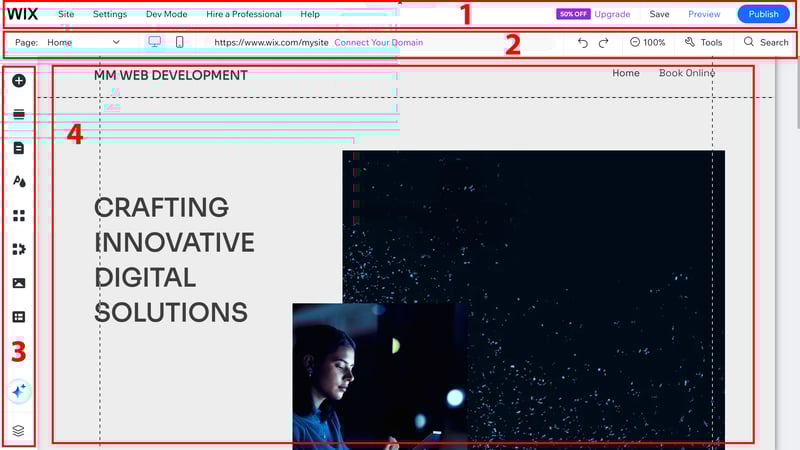Image resolution: width=800 pixels, height=450 pixels.
Task: Switch to mobile view icon
Action: tap(180, 42)
